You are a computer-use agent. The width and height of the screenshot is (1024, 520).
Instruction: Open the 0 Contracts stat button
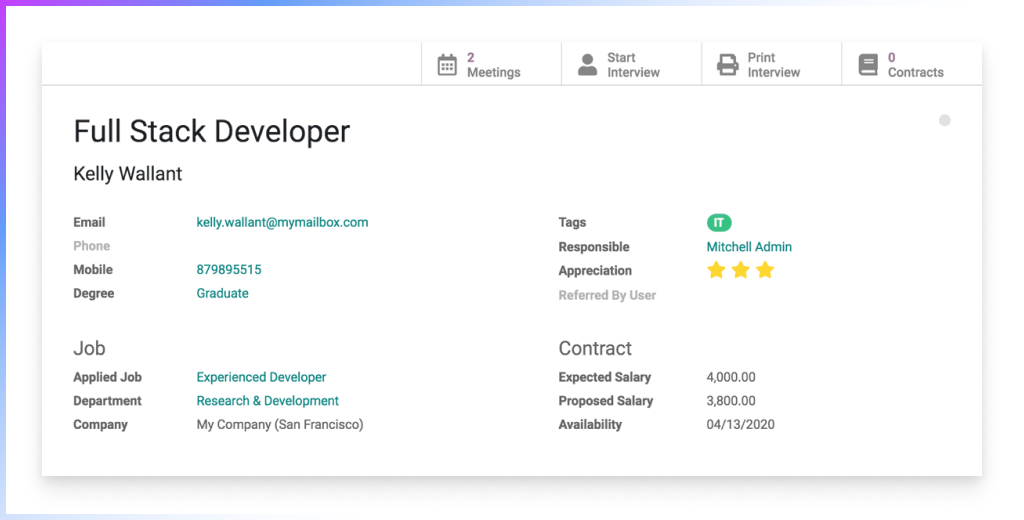(x=914, y=65)
